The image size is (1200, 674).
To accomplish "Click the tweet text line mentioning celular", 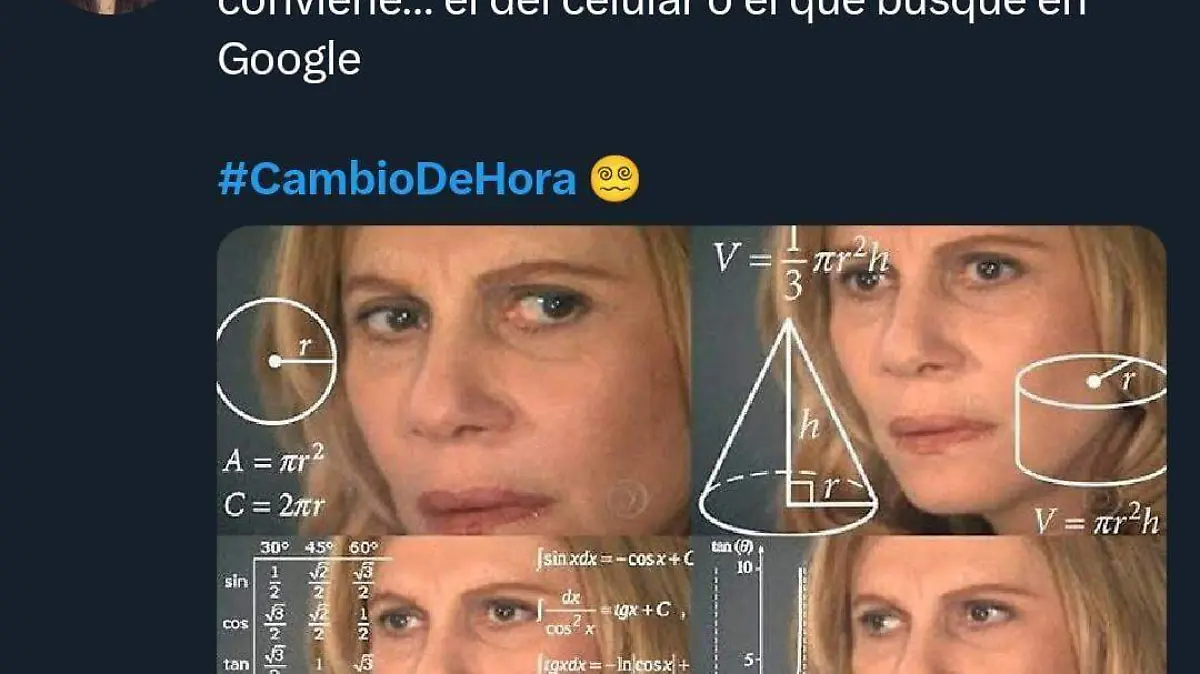I will pyautogui.click(x=650, y=8).
